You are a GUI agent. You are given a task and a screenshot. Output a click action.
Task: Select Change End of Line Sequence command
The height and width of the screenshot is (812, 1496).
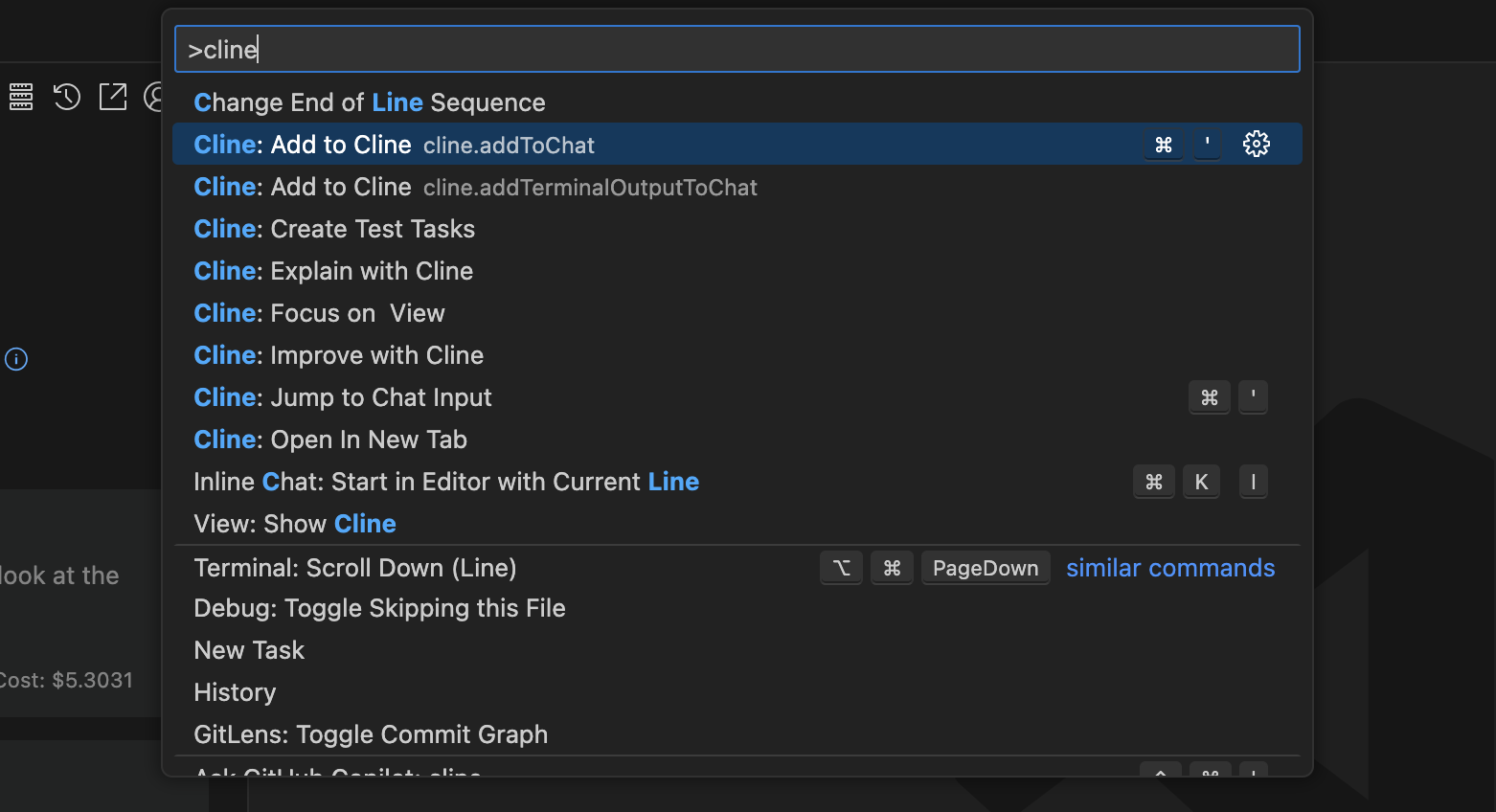coord(737,102)
